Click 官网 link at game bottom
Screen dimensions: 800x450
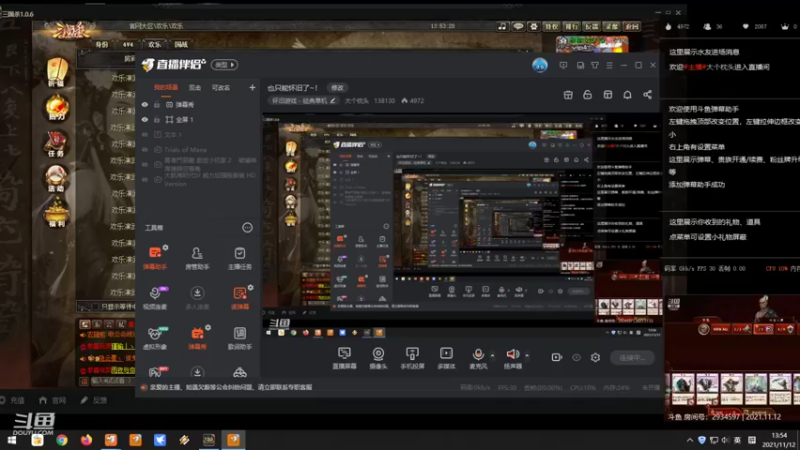click(53, 401)
